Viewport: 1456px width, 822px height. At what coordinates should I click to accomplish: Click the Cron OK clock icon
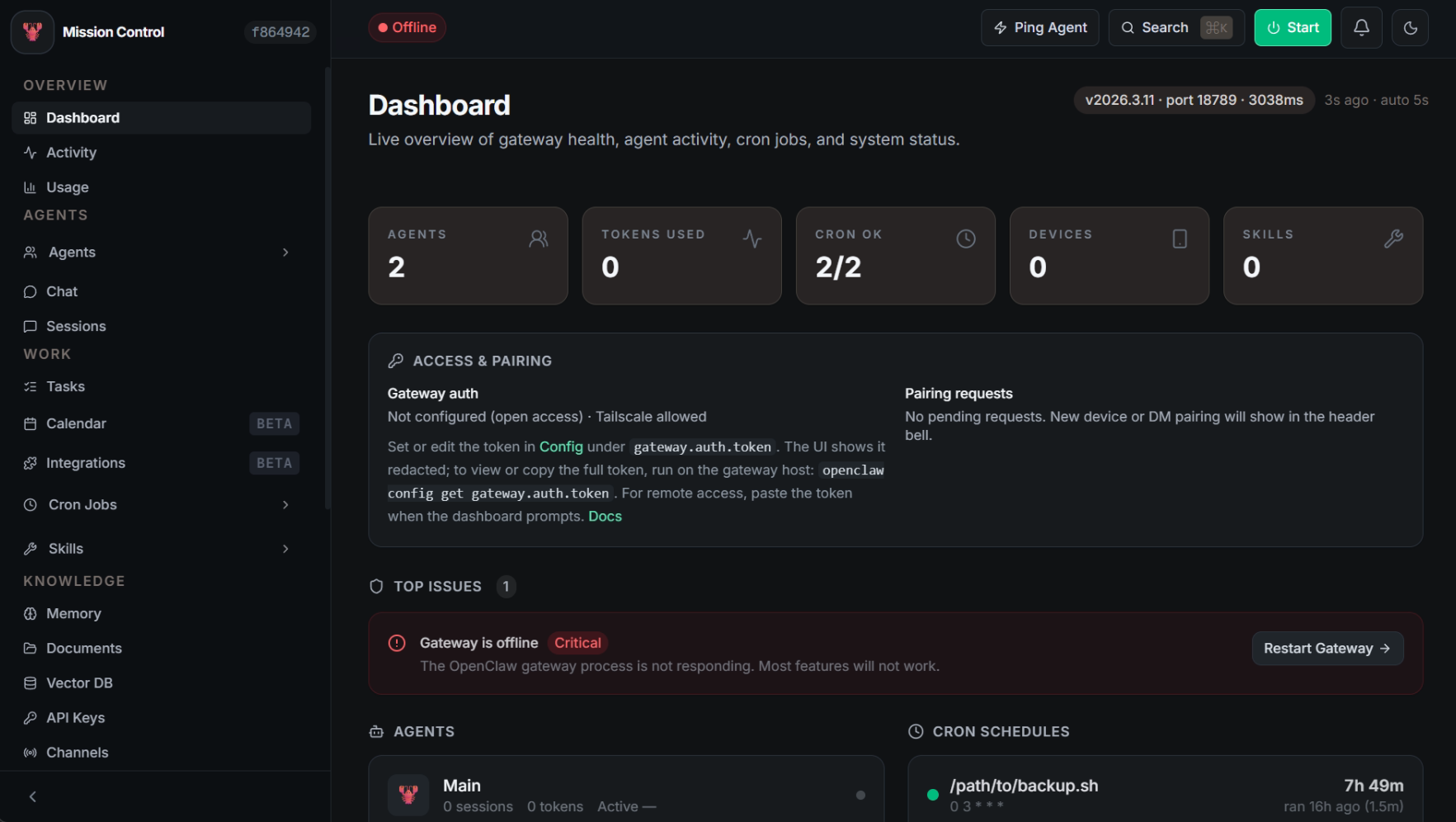pyautogui.click(x=965, y=239)
